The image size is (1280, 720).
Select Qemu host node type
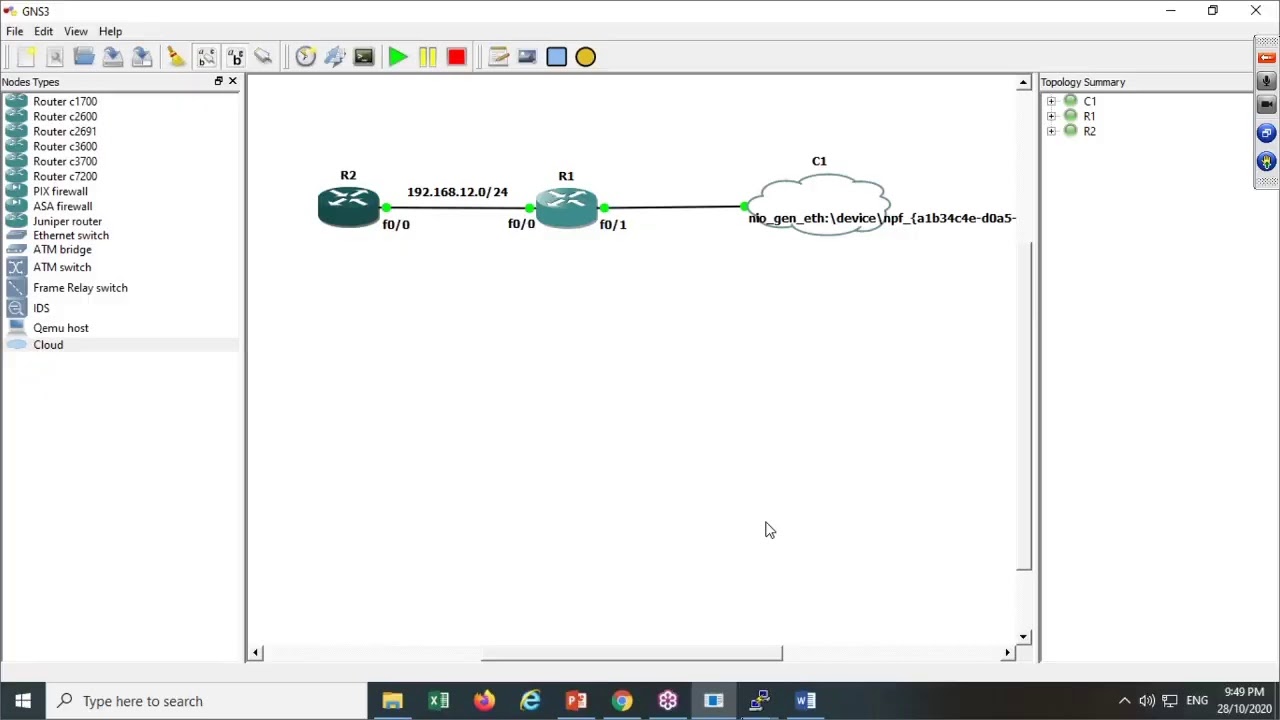(60, 328)
